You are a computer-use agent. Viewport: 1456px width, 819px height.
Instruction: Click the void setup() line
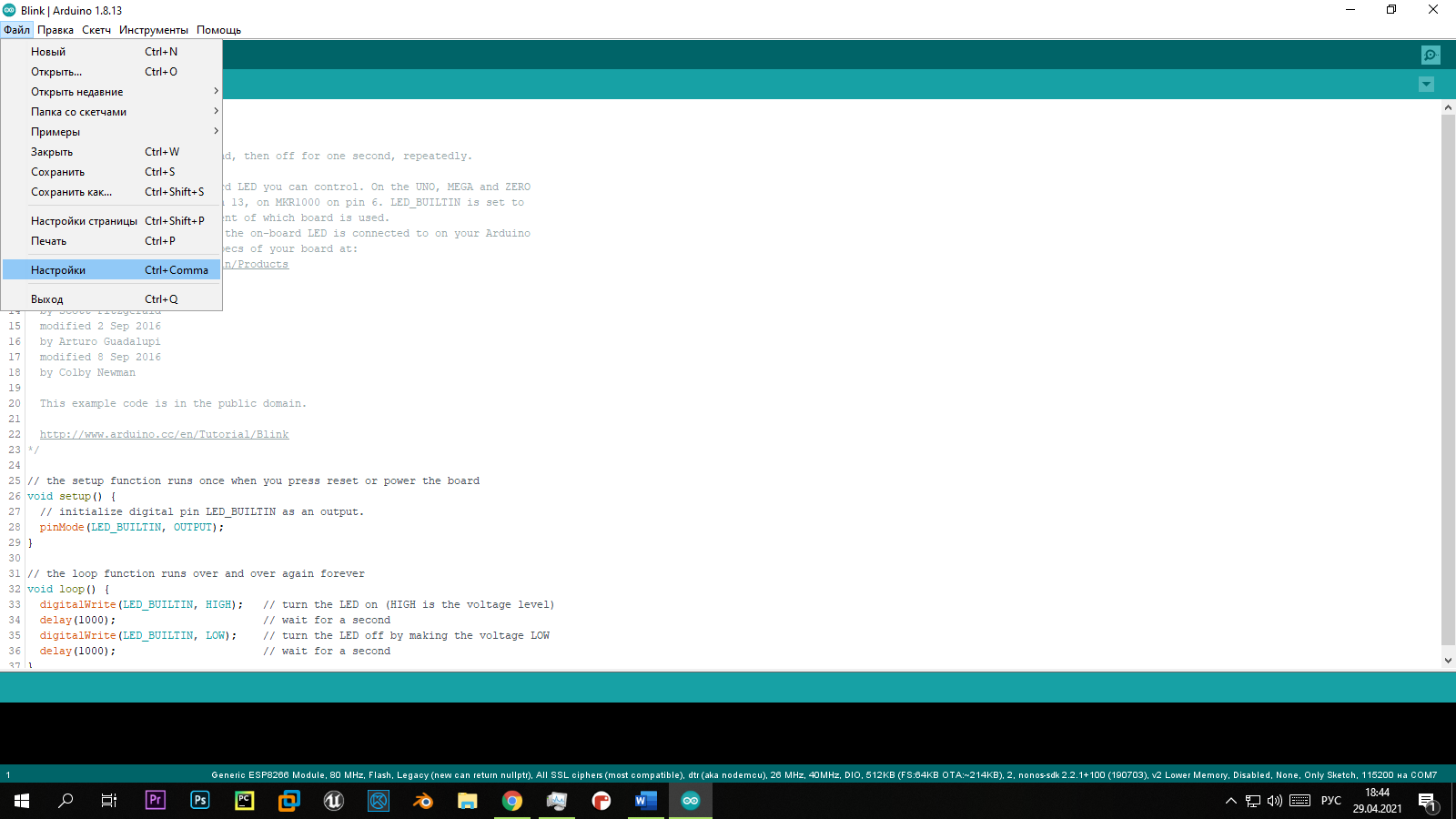point(72,496)
